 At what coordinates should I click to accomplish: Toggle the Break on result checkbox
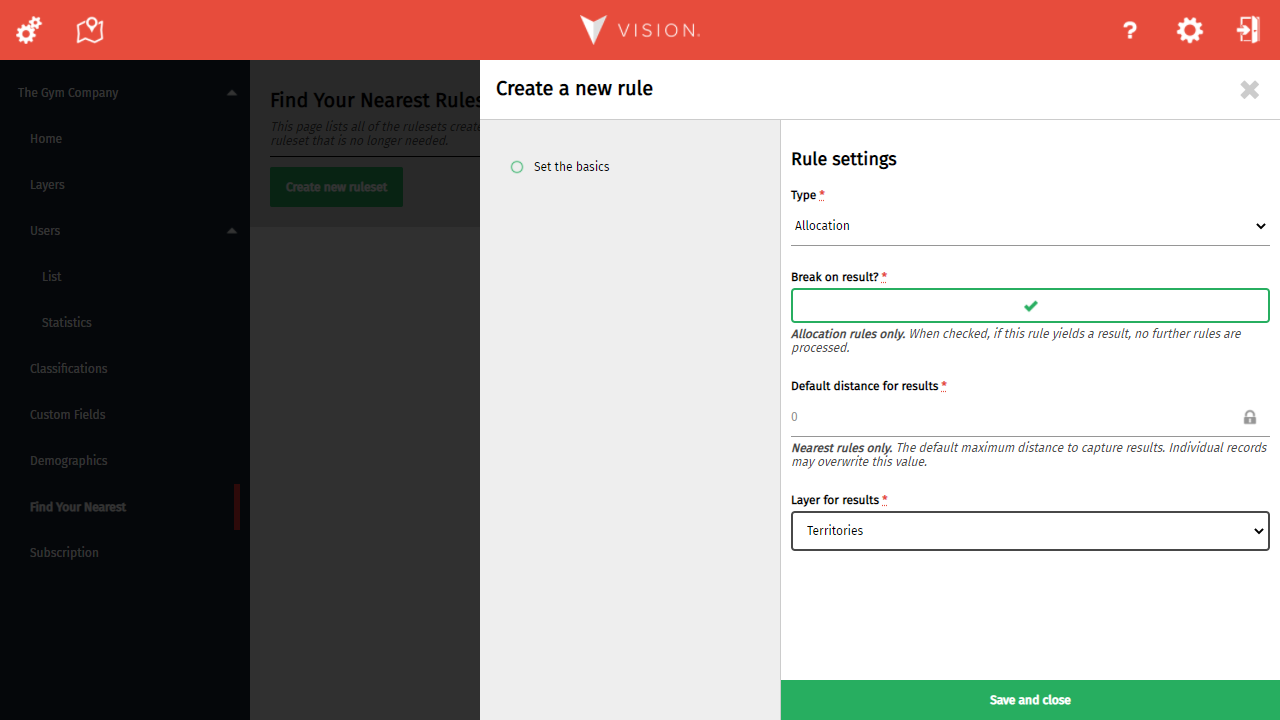1030,306
